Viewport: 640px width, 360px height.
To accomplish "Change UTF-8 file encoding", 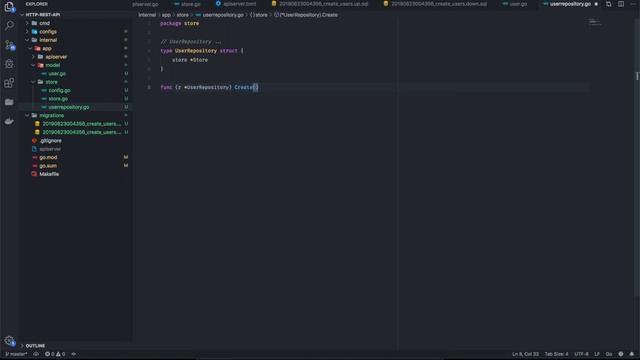I will [581, 354].
